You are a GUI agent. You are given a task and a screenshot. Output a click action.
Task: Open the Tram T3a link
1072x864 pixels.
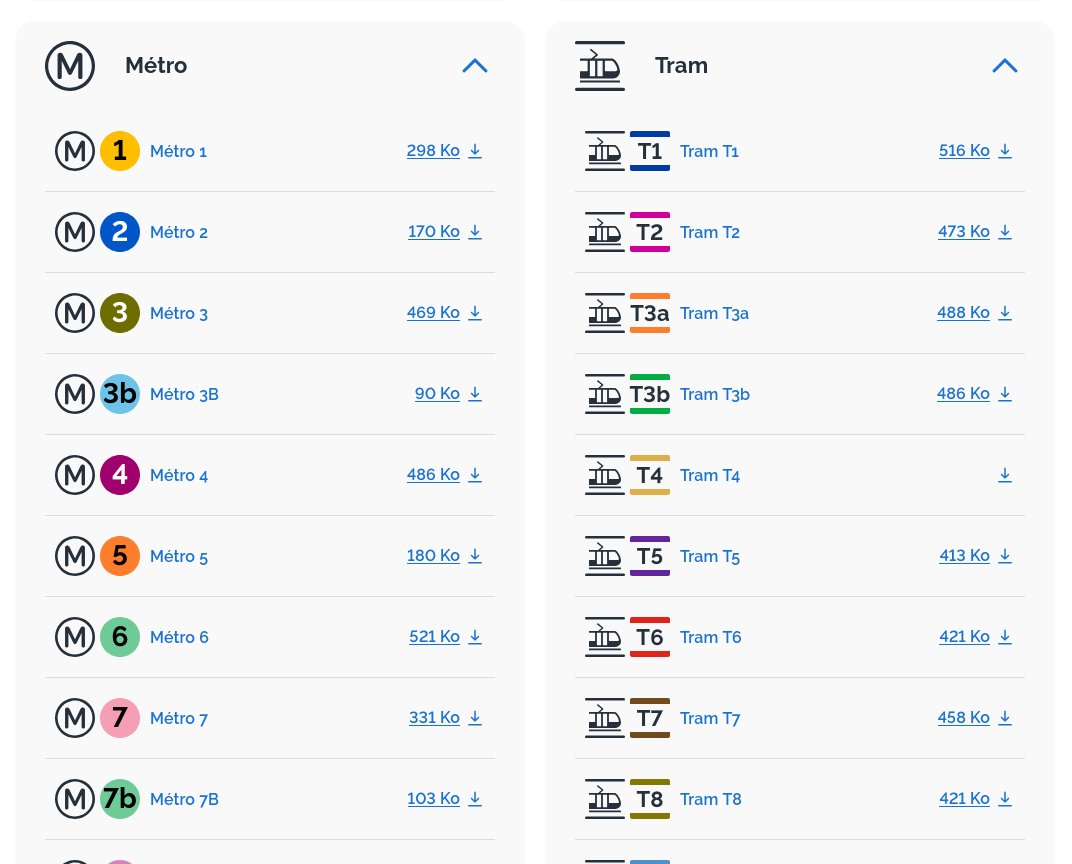[714, 313]
